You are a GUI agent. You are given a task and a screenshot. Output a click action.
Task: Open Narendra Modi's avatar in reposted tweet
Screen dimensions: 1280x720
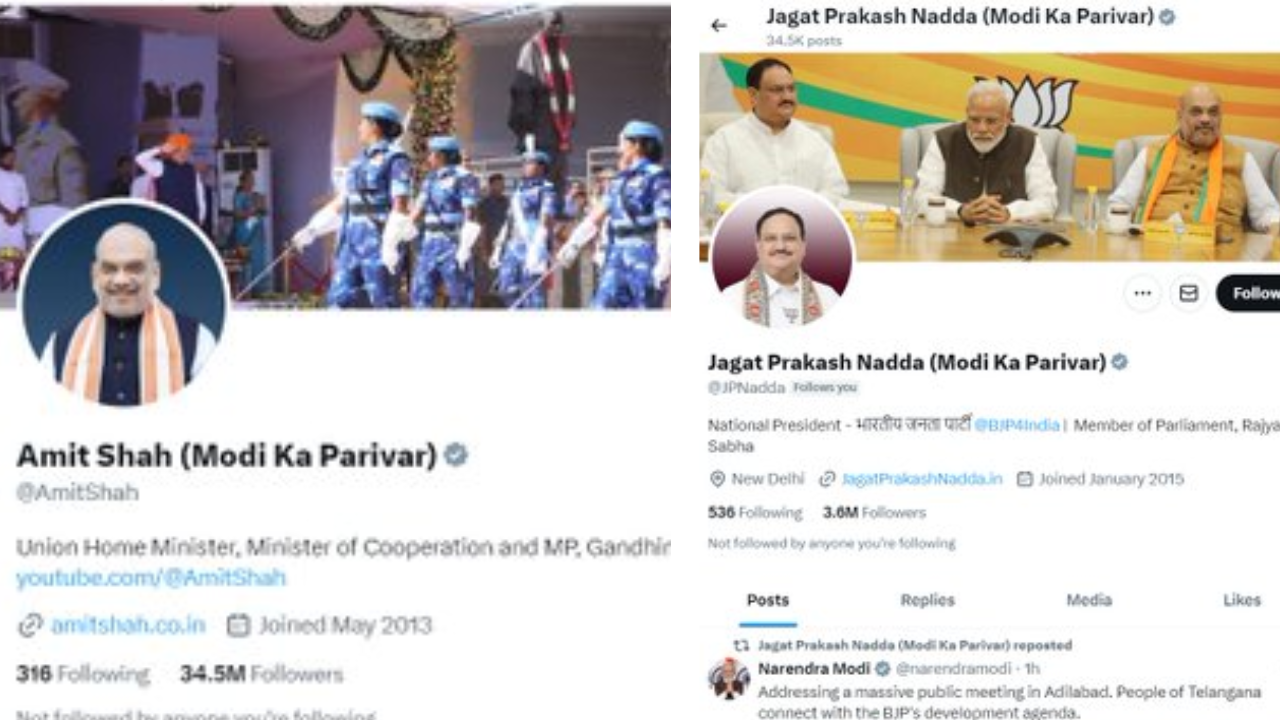729,678
